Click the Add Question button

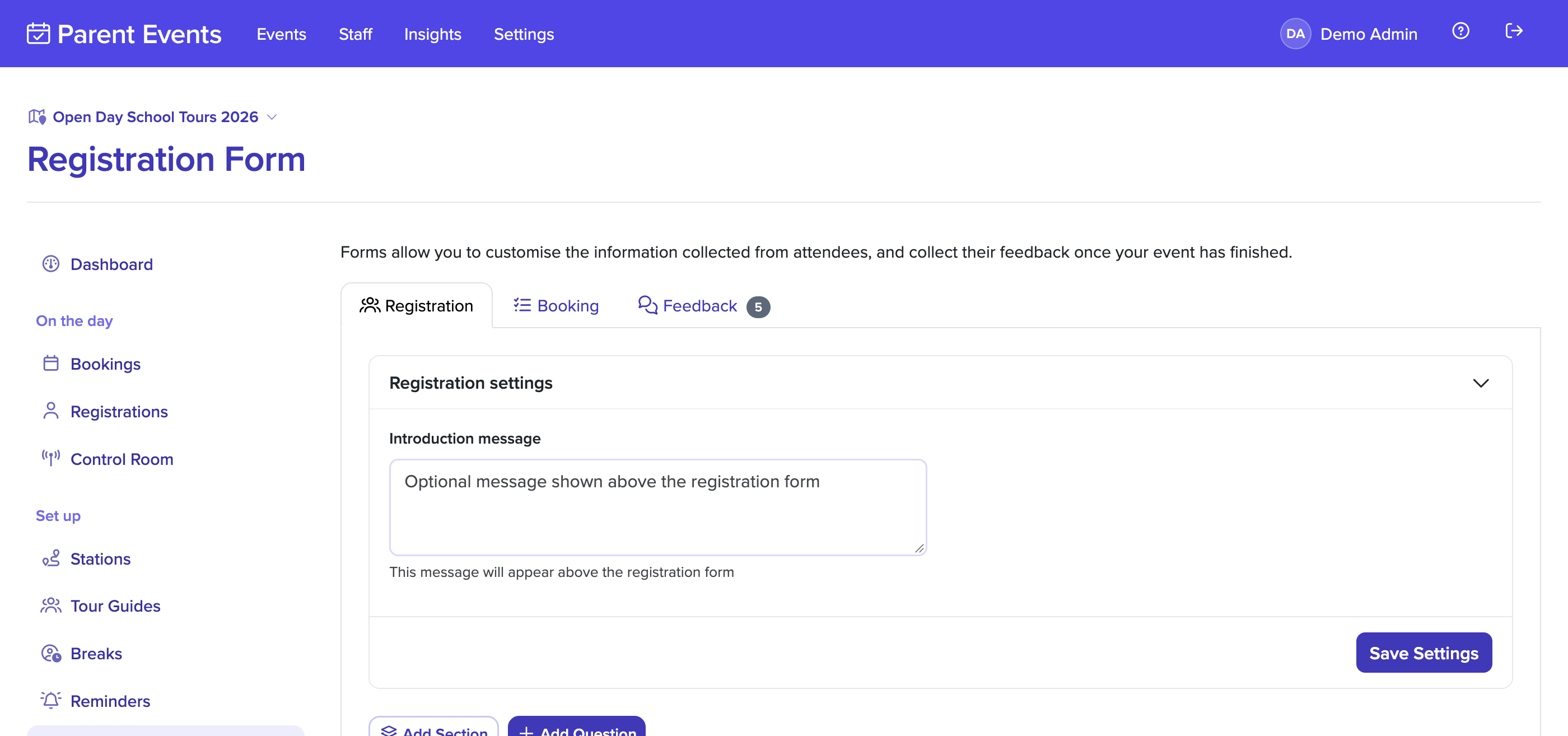point(577,727)
